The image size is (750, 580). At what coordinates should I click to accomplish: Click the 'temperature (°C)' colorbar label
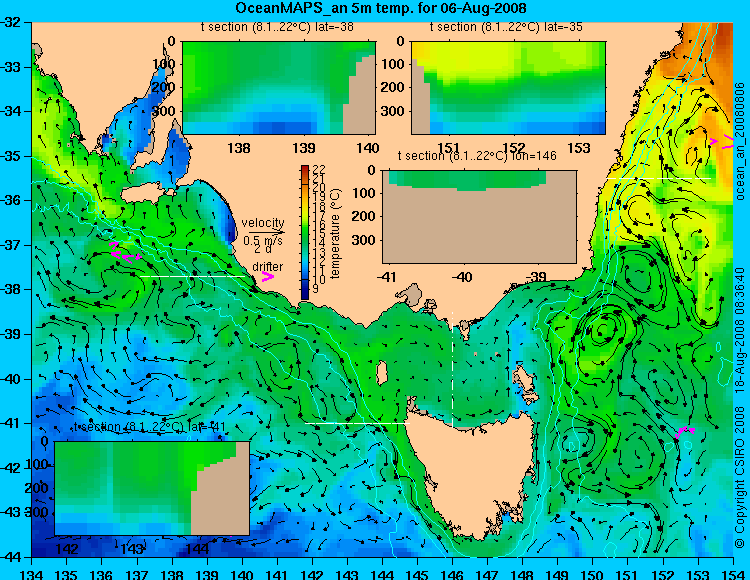point(335,233)
